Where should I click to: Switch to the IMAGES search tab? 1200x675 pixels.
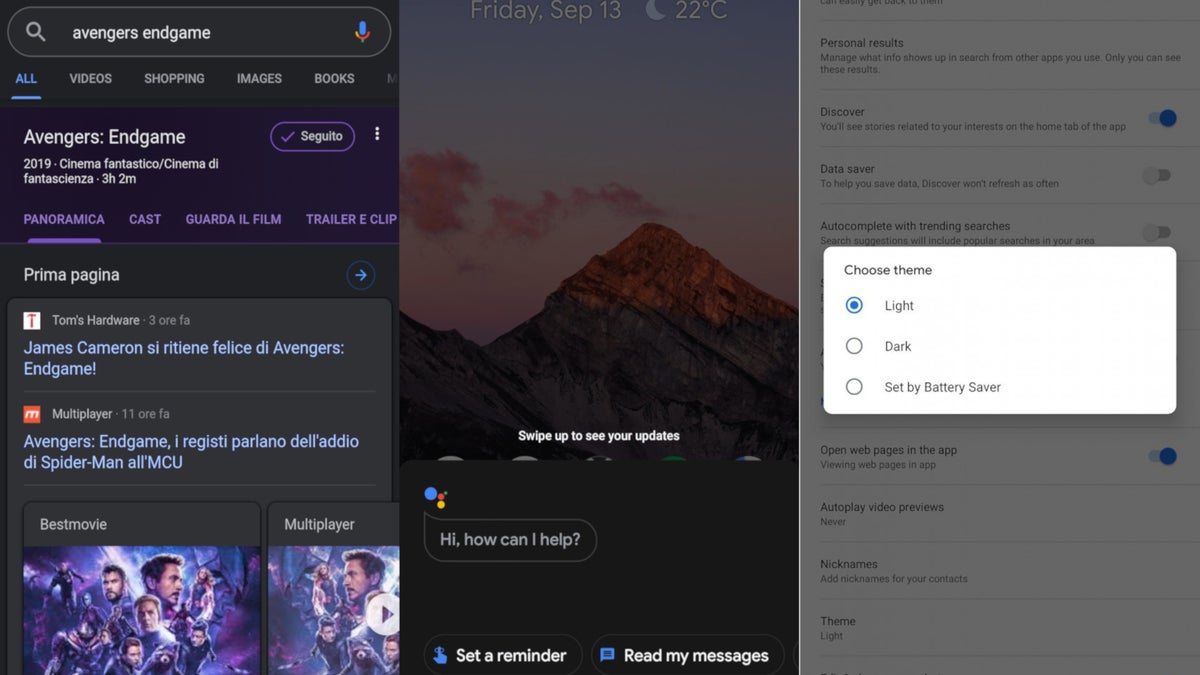[x=259, y=79]
